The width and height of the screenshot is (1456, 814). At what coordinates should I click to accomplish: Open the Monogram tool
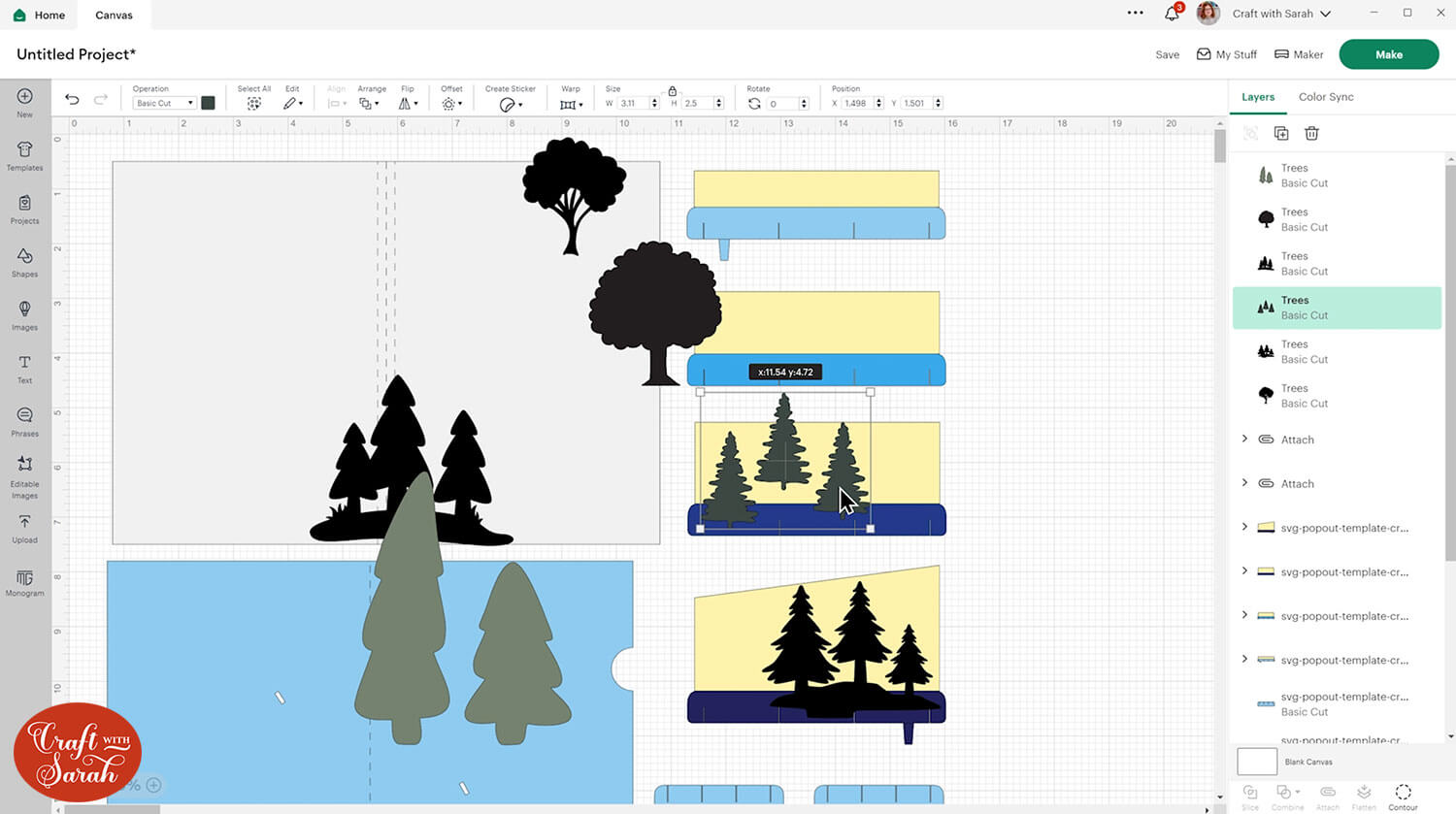[24, 582]
